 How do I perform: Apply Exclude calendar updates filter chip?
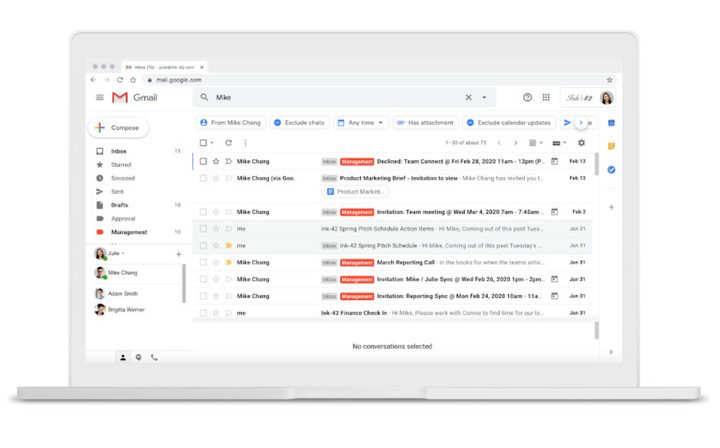pos(509,123)
